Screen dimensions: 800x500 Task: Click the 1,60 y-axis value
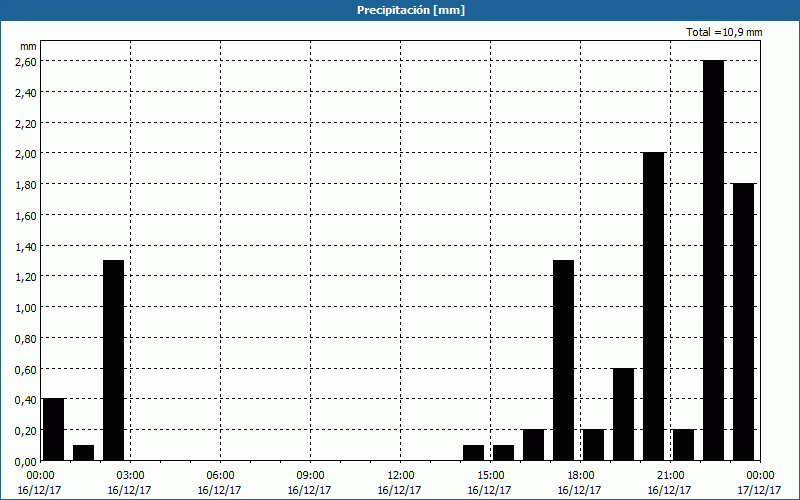pyautogui.click(x=26, y=215)
